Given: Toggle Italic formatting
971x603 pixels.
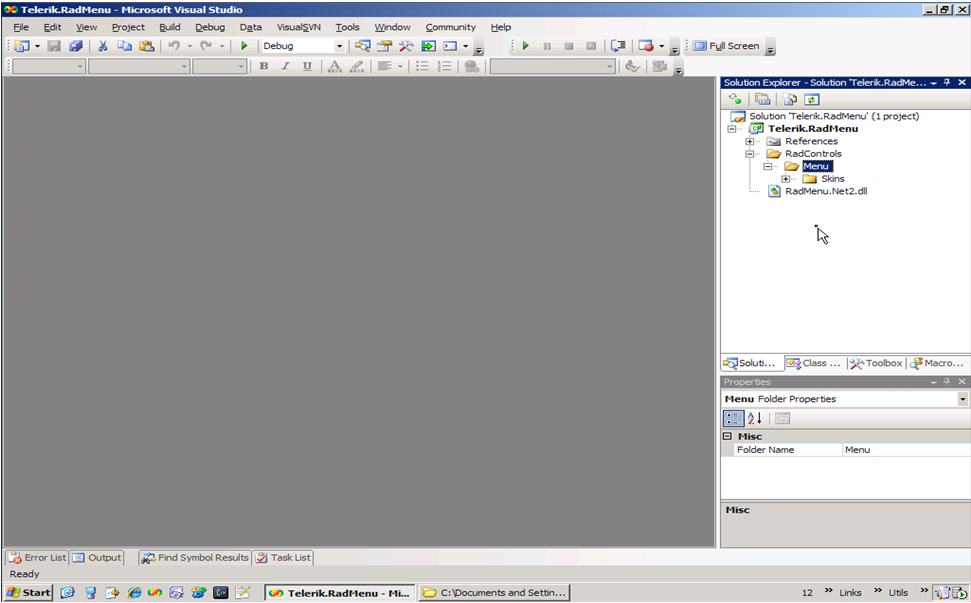Looking at the screenshot, I should (x=285, y=66).
